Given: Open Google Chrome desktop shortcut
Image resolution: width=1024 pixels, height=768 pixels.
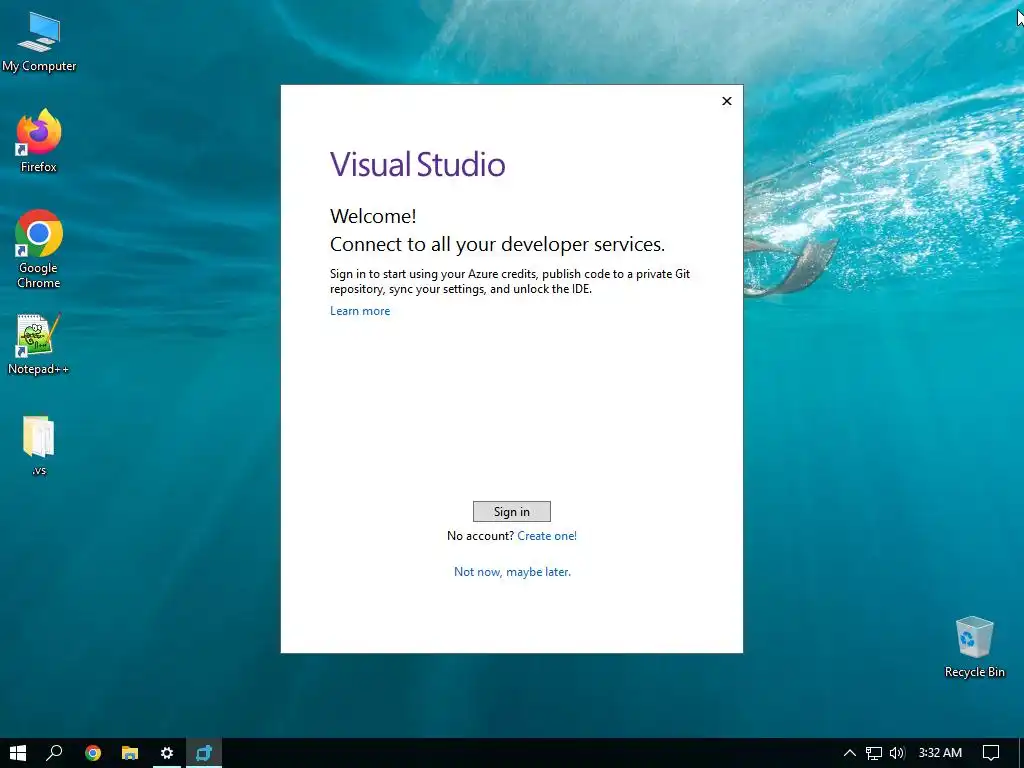Looking at the screenshot, I should pyautogui.click(x=39, y=249).
